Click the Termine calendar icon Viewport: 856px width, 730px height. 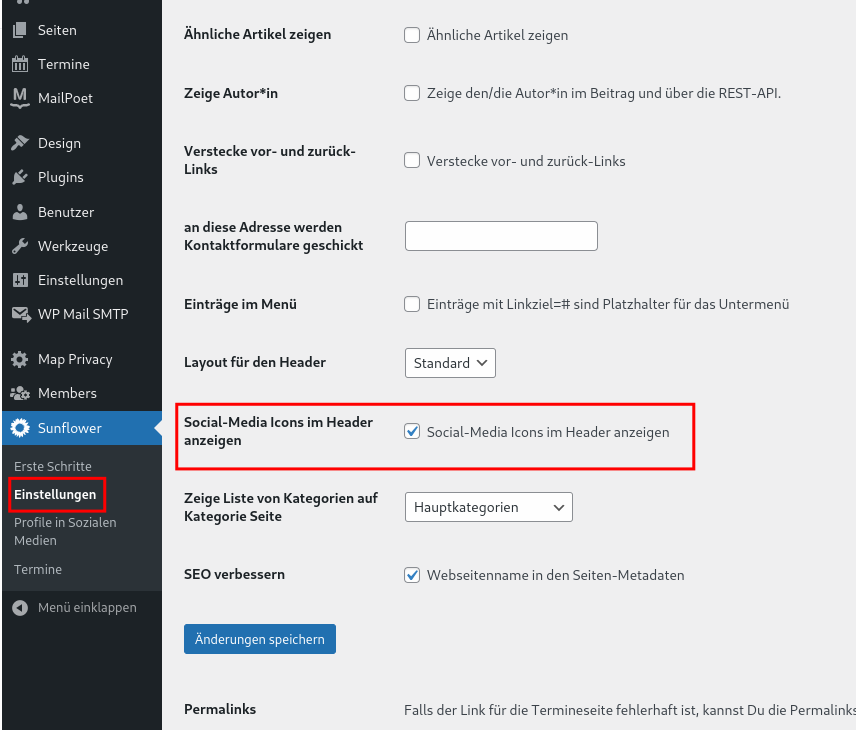(x=20, y=64)
